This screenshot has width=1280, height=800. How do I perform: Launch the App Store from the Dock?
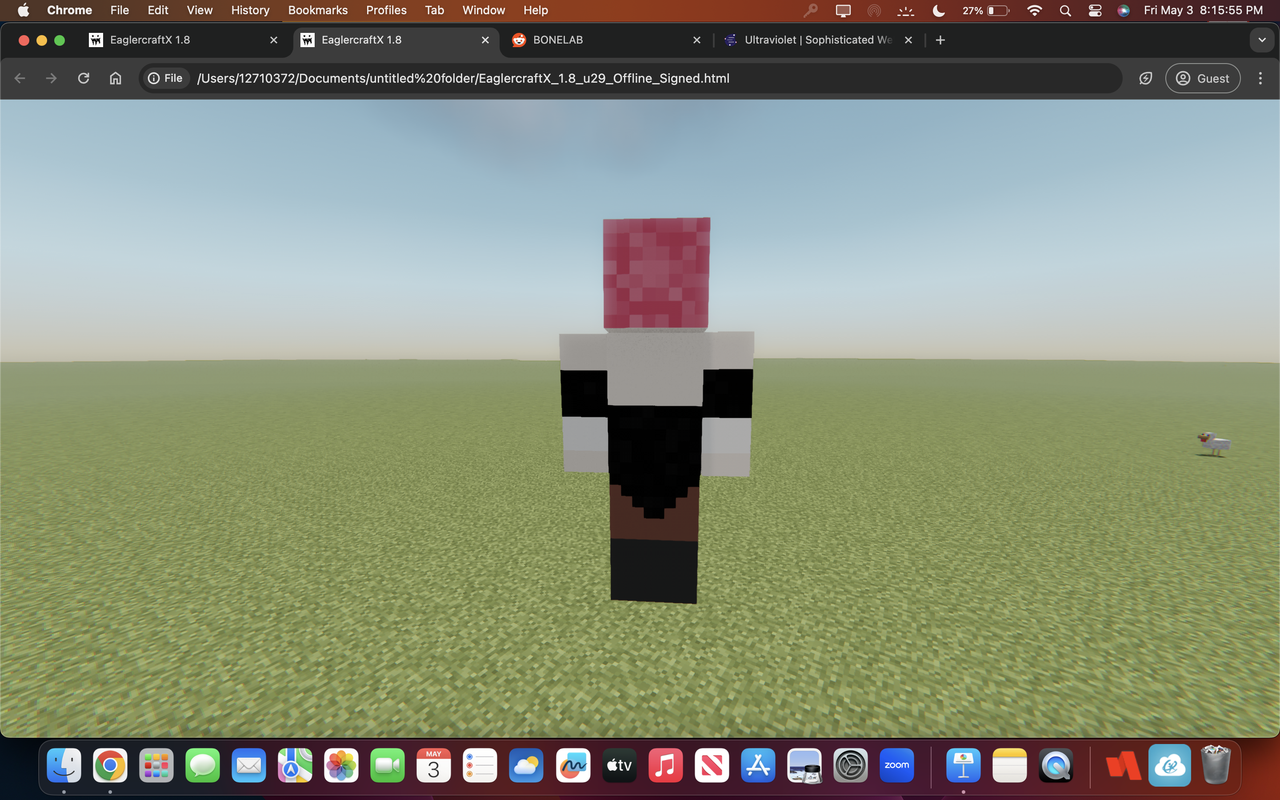coord(758,766)
